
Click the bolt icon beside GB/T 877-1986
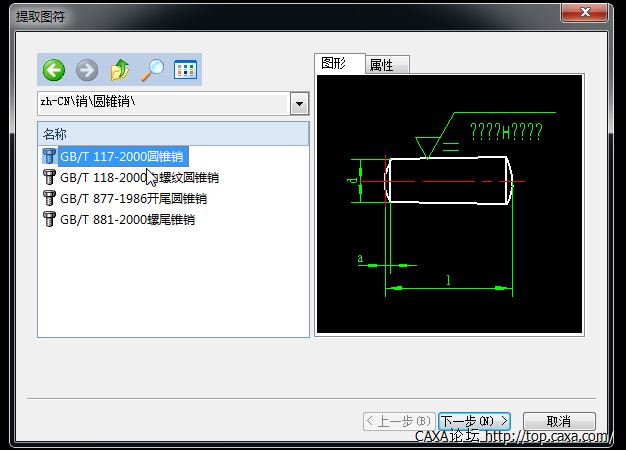point(49,198)
